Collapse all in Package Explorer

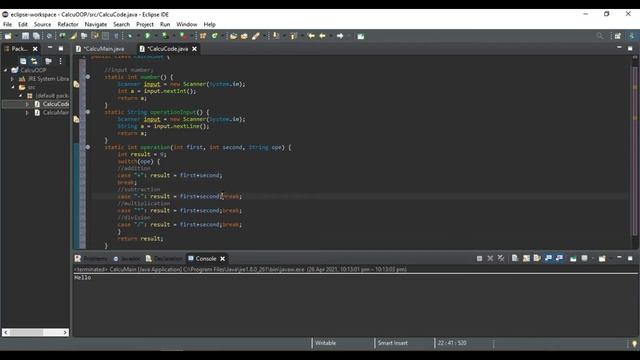tap(23, 61)
